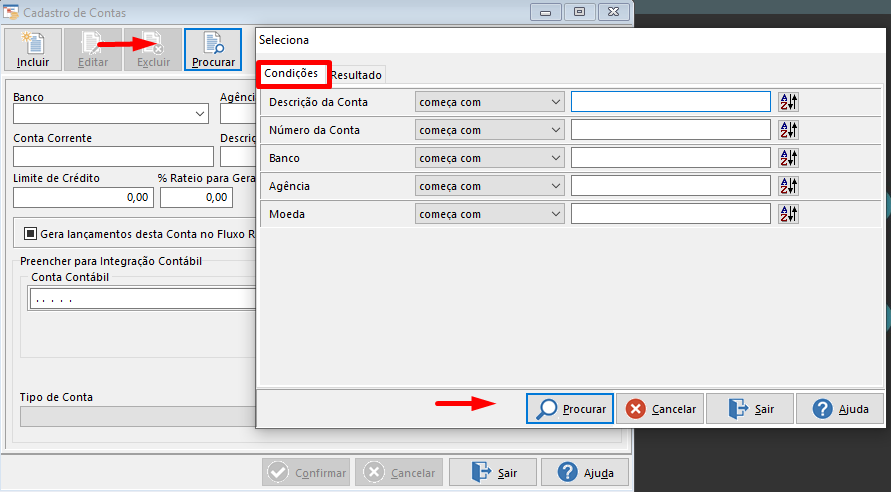Screen dimensions: 891x492
Task: Click the Cadastro de Contas title bar icon
Action: tap(10, 12)
